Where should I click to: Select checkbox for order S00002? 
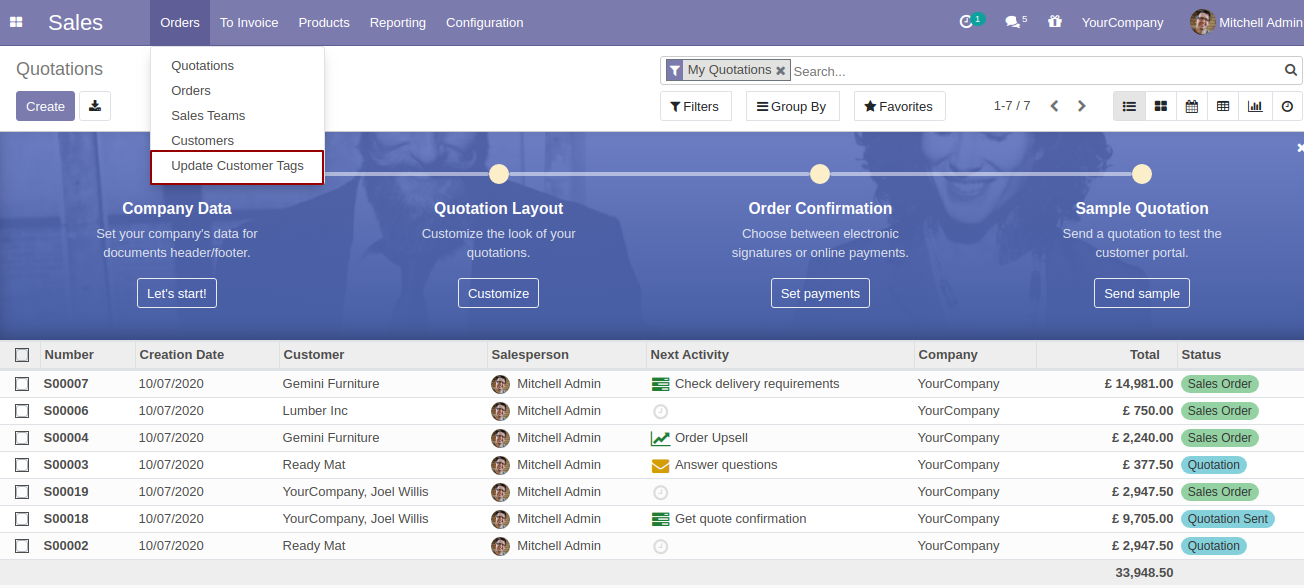(22, 546)
